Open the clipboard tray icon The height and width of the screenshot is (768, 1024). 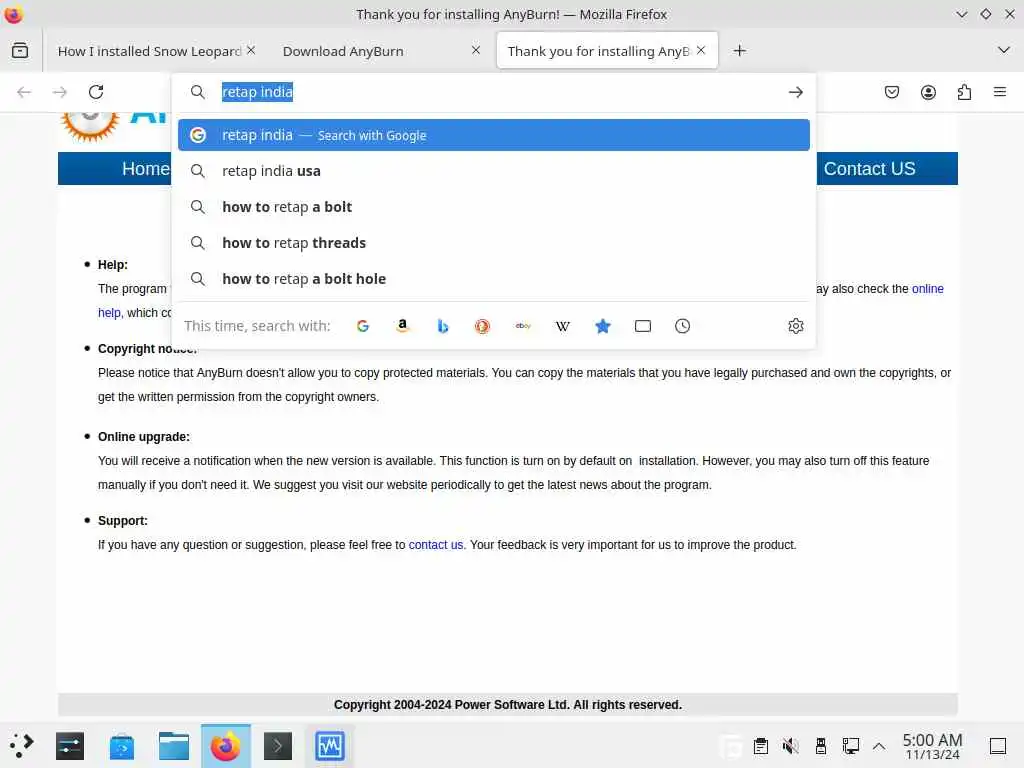[761, 746]
